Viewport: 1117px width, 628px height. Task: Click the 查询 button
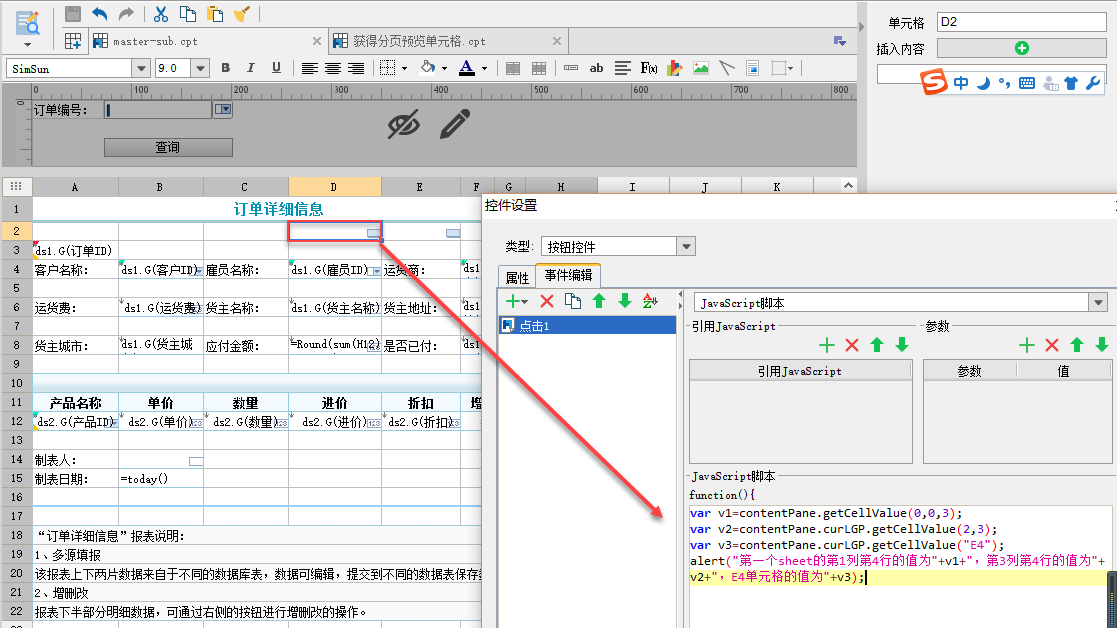(168, 147)
